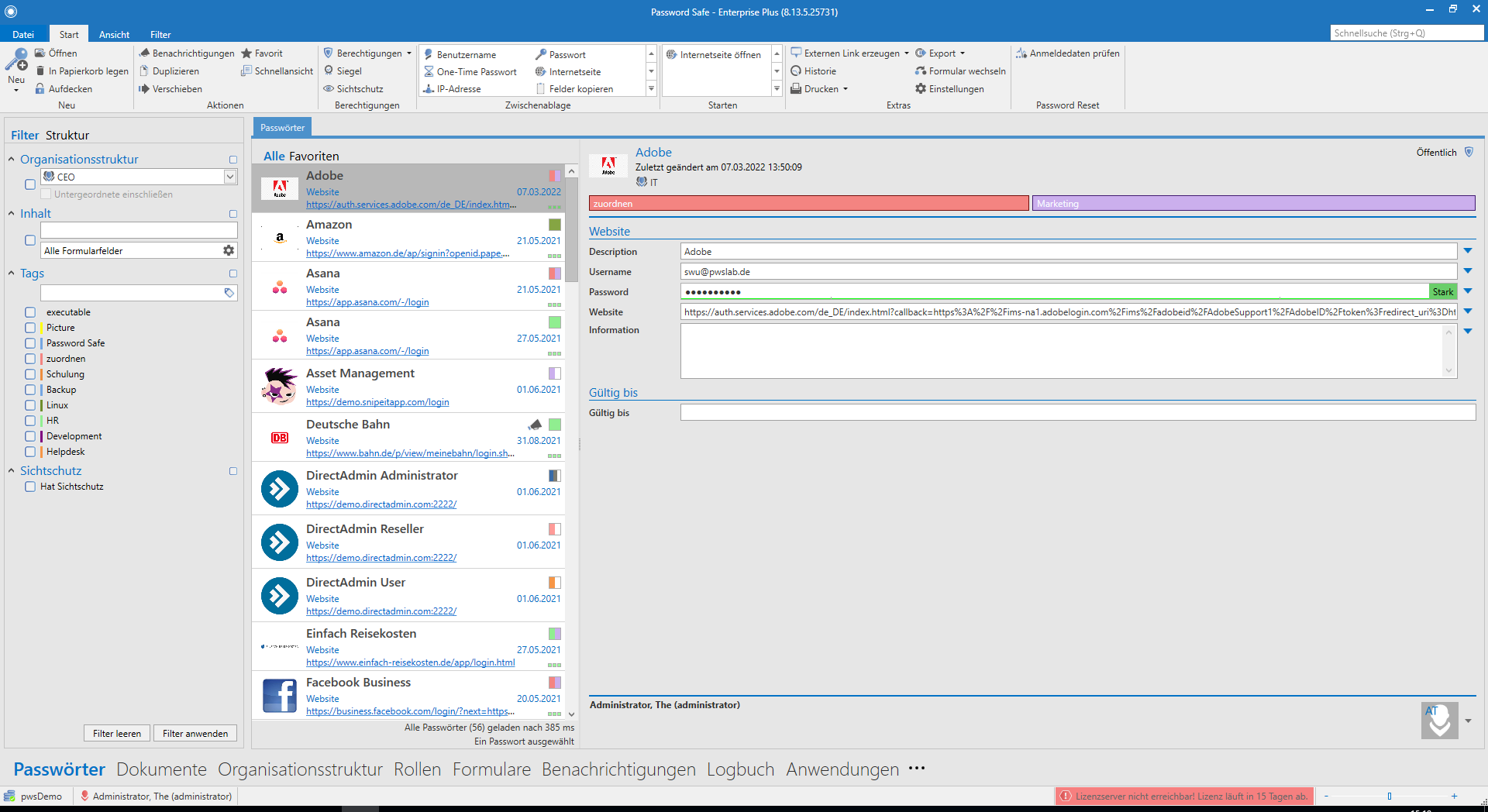Apply a Siegel seal to the password
The height and width of the screenshot is (812, 1488).
[343, 71]
